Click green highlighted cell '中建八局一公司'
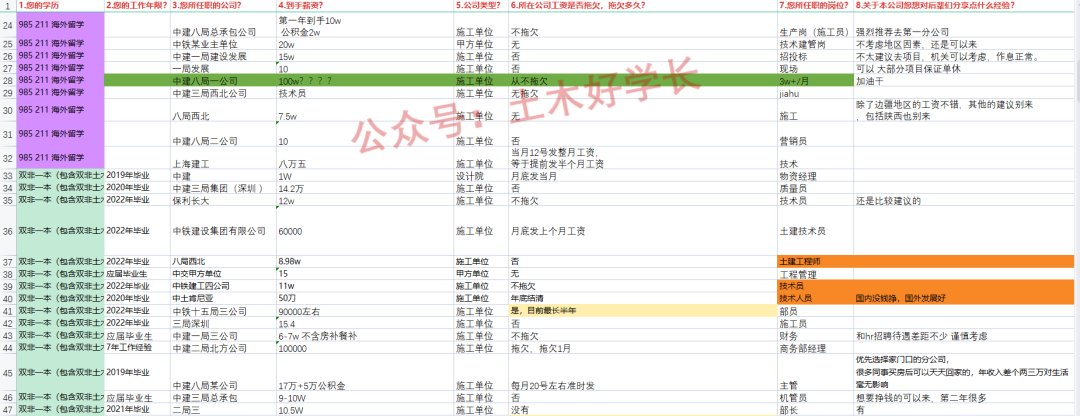The width and height of the screenshot is (1080, 416). coord(223,81)
